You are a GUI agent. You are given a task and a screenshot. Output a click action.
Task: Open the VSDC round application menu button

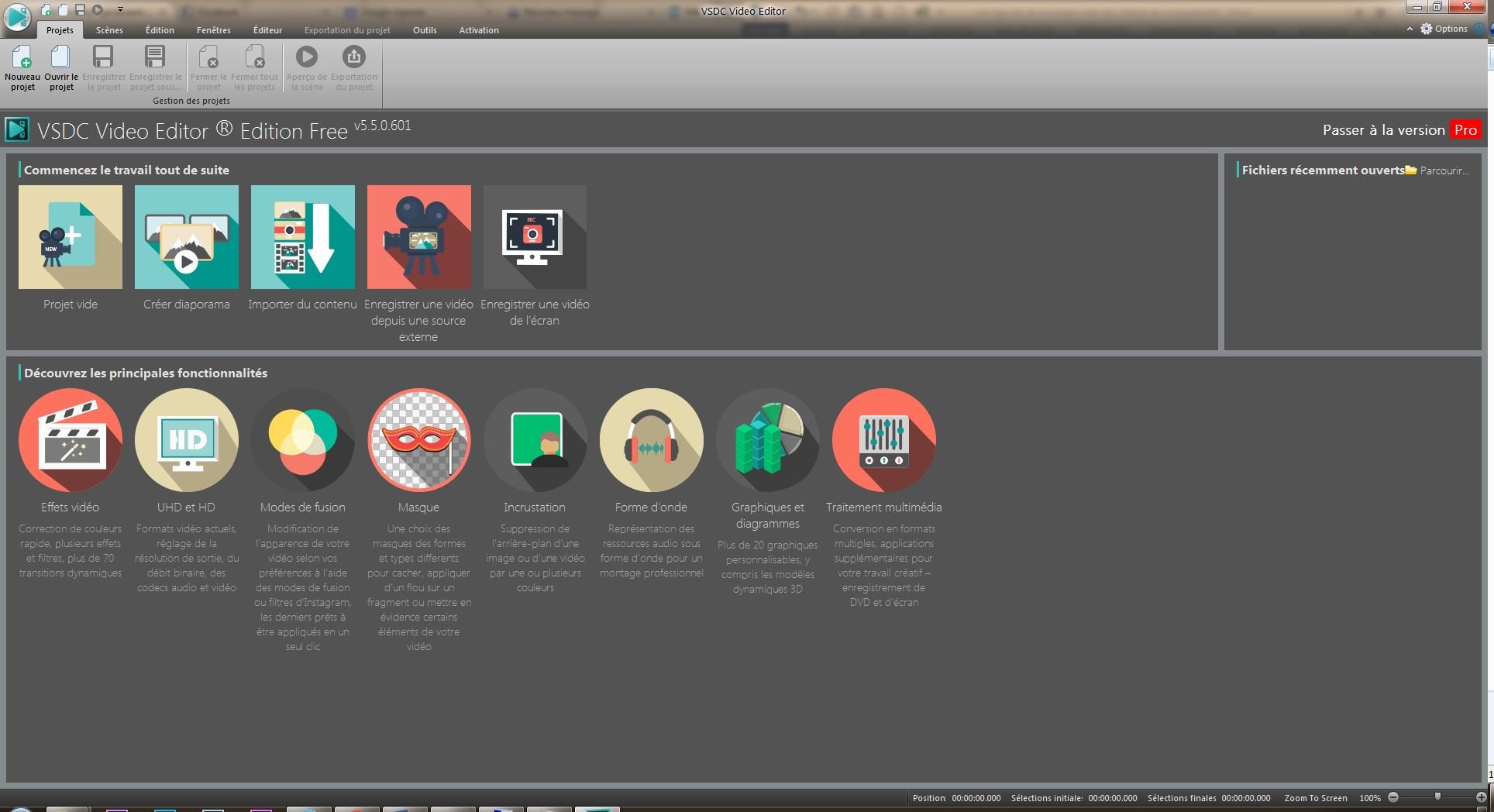pyautogui.click(x=17, y=16)
